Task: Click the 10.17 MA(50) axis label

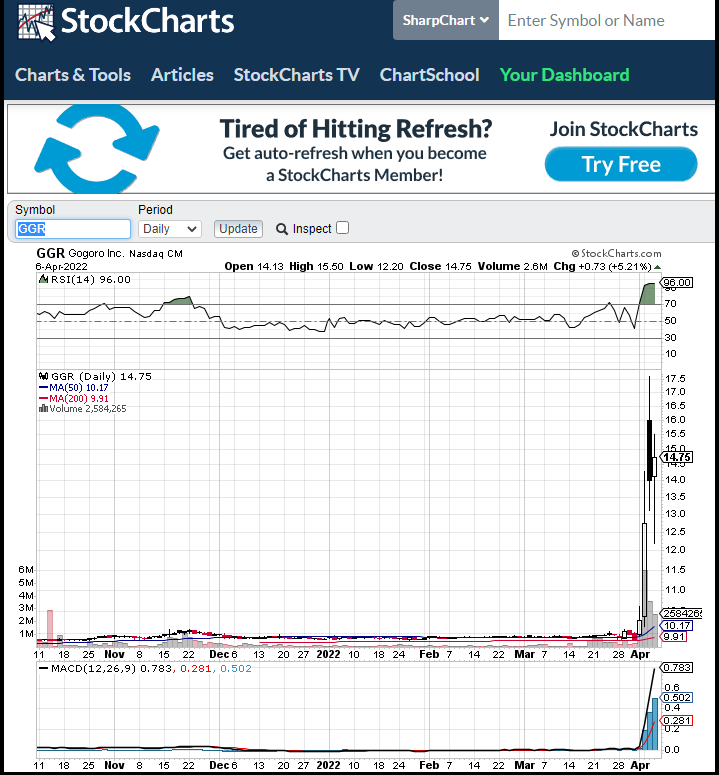Action: pyautogui.click(x=677, y=626)
